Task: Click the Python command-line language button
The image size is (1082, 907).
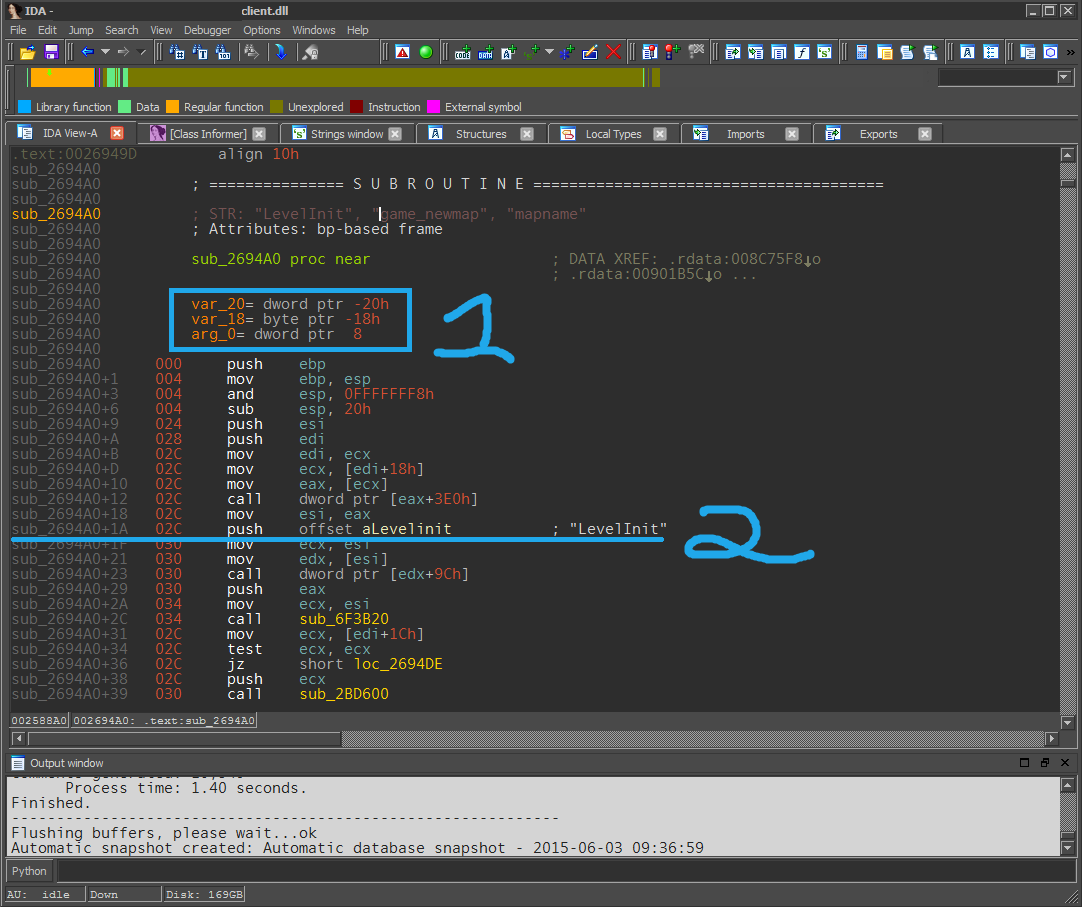Action: coord(29,871)
